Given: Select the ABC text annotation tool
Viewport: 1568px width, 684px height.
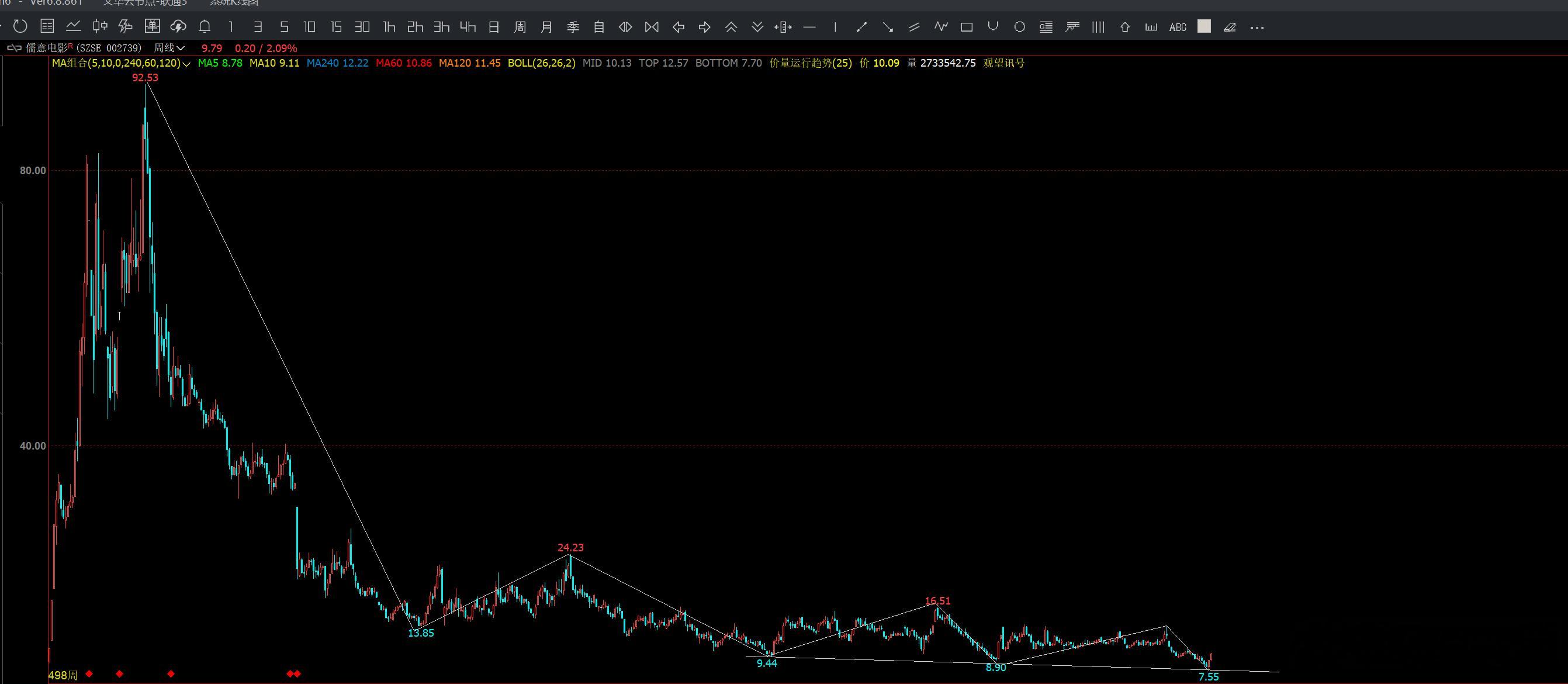Looking at the screenshot, I should (1178, 27).
